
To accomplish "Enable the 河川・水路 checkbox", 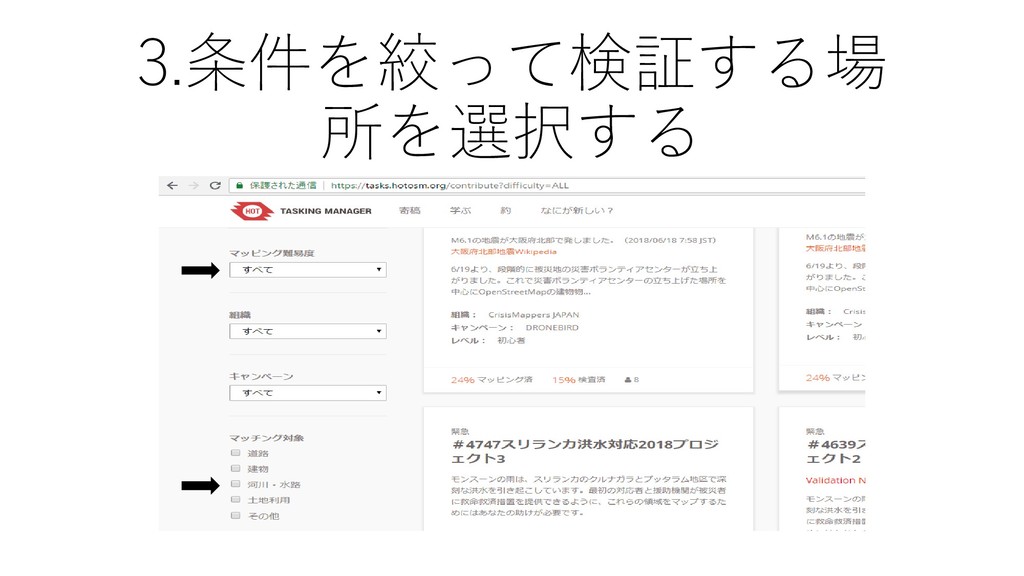I will pos(235,484).
